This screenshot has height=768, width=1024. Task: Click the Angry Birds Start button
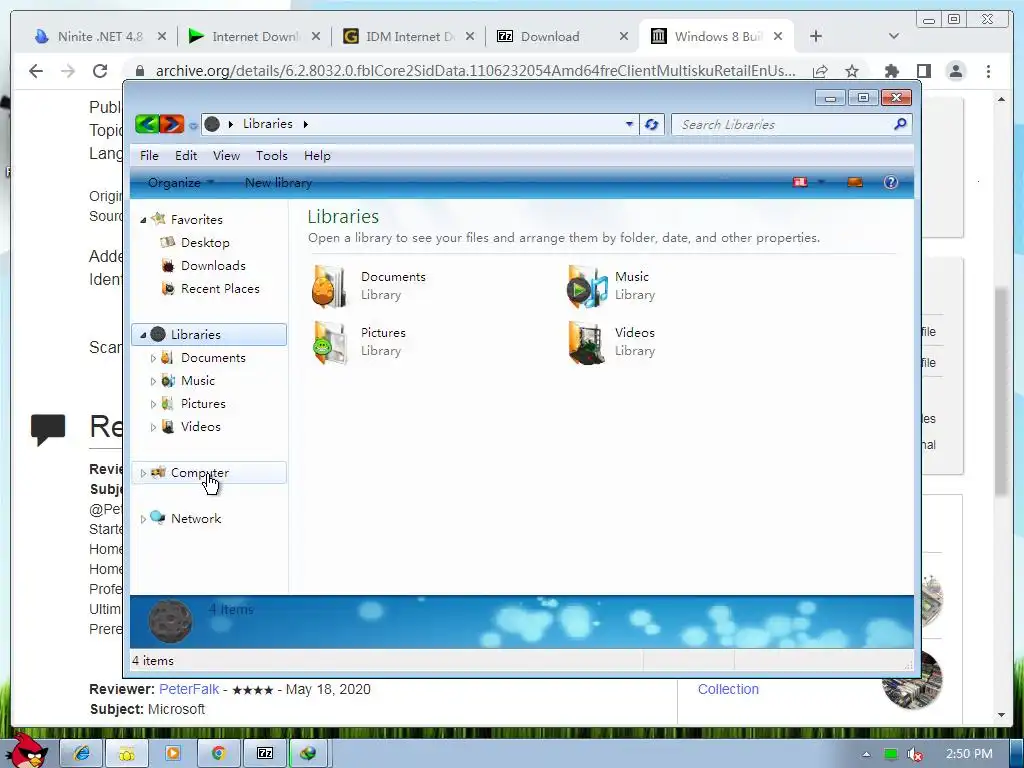pos(27,752)
